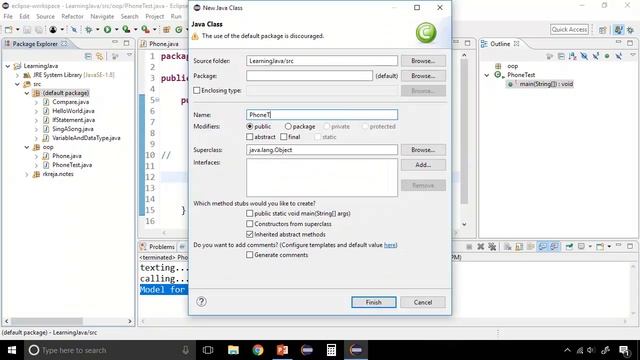The width and height of the screenshot is (640, 360).
Task: Open Package Explorer view menu dropdown
Action: [129, 56]
